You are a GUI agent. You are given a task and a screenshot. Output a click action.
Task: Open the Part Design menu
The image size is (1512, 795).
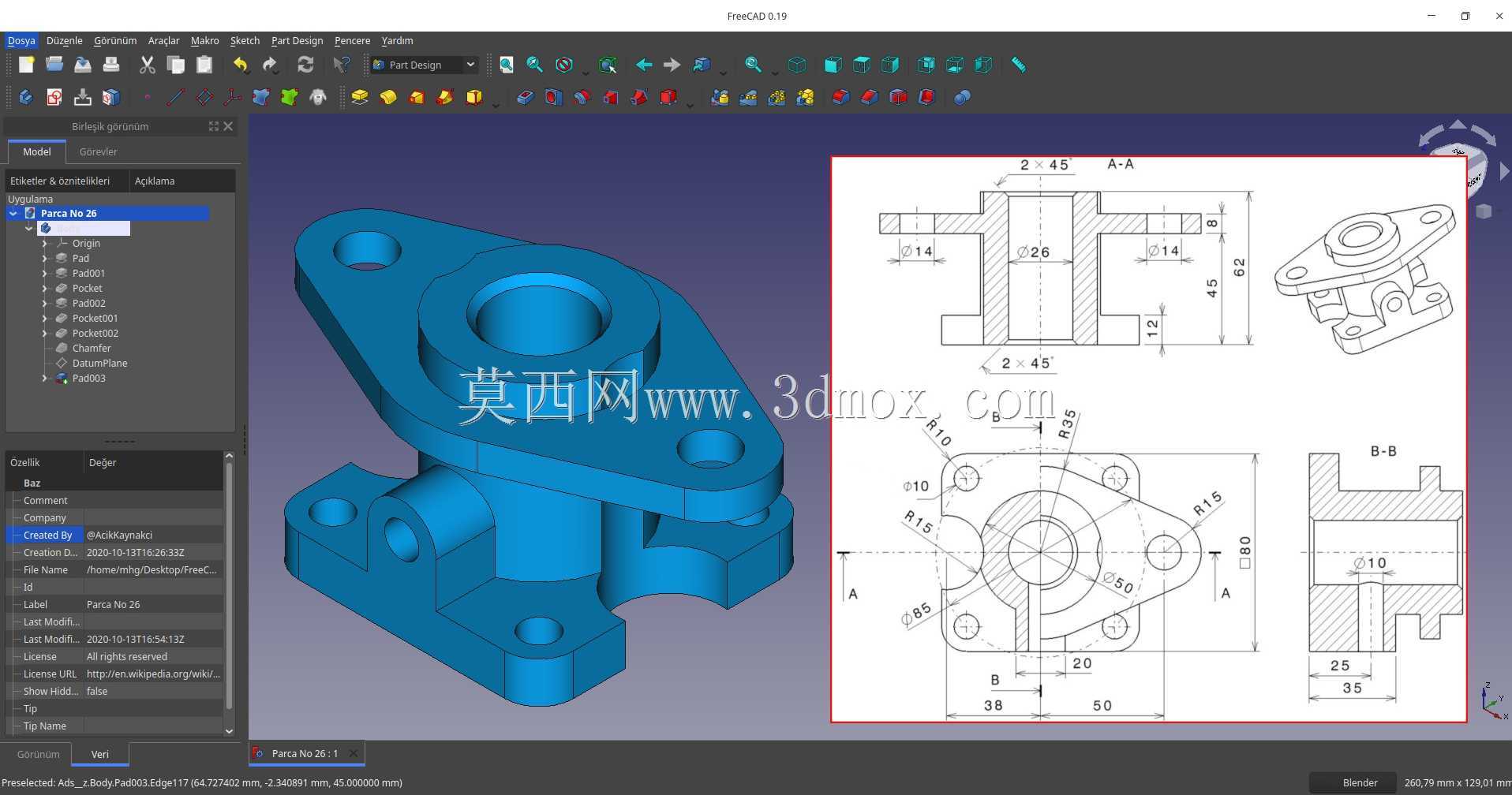[x=297, y=40]
